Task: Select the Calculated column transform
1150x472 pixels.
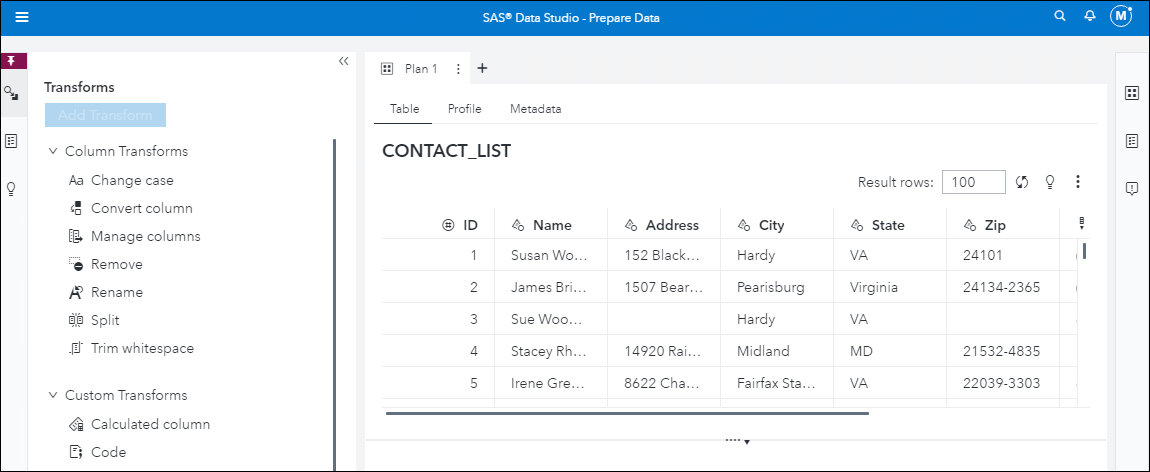Action: coord(150,424)
